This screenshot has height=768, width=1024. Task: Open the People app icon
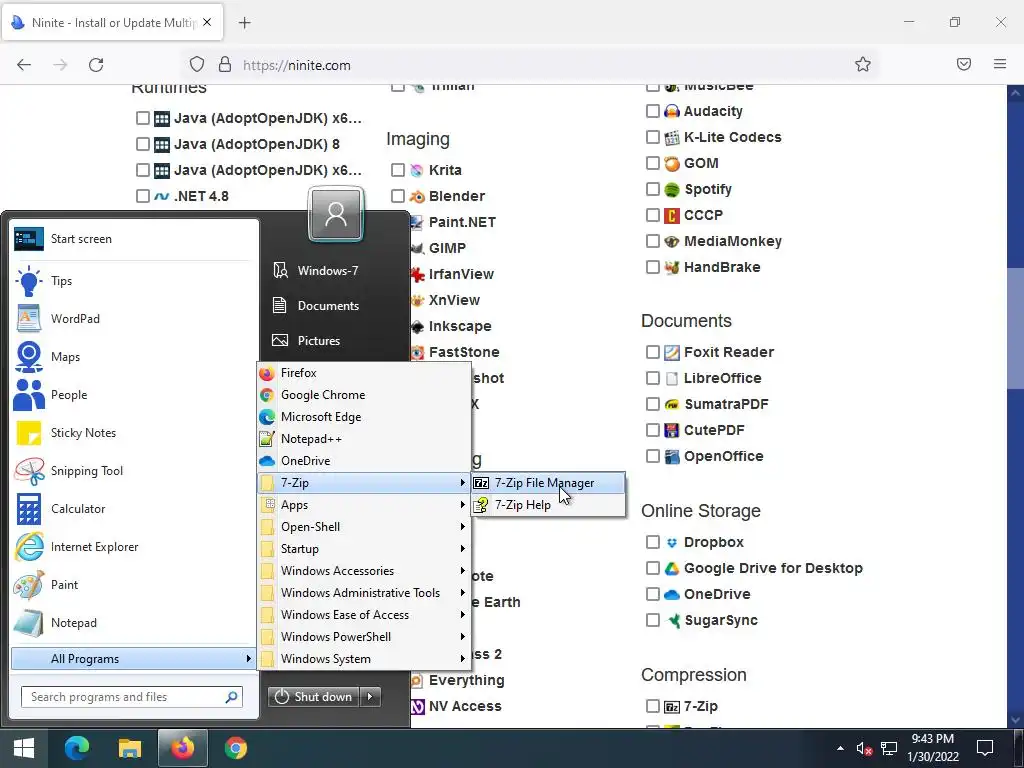tap(29, 395)
